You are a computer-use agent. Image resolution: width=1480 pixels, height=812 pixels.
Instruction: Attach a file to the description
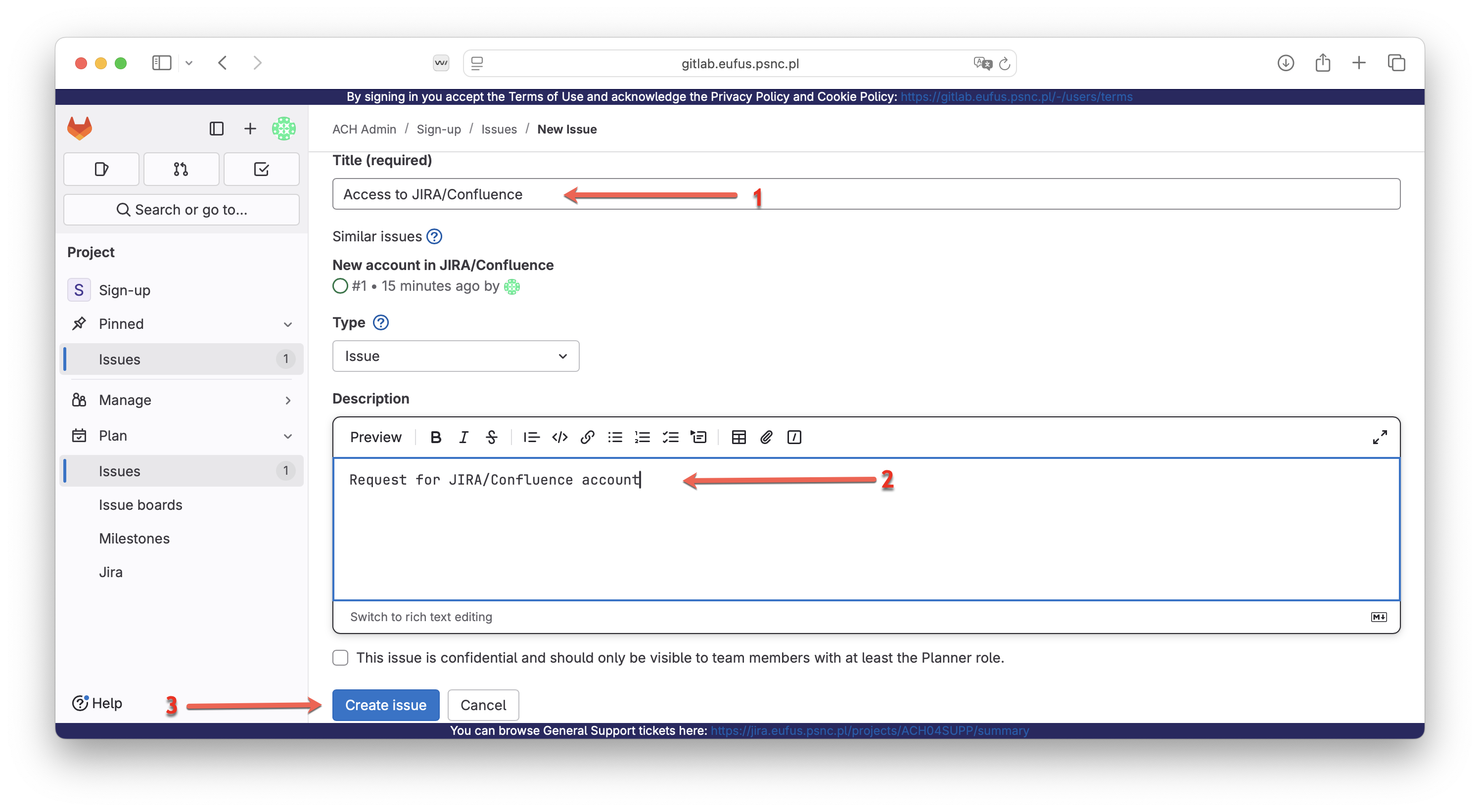coord(766,438)
